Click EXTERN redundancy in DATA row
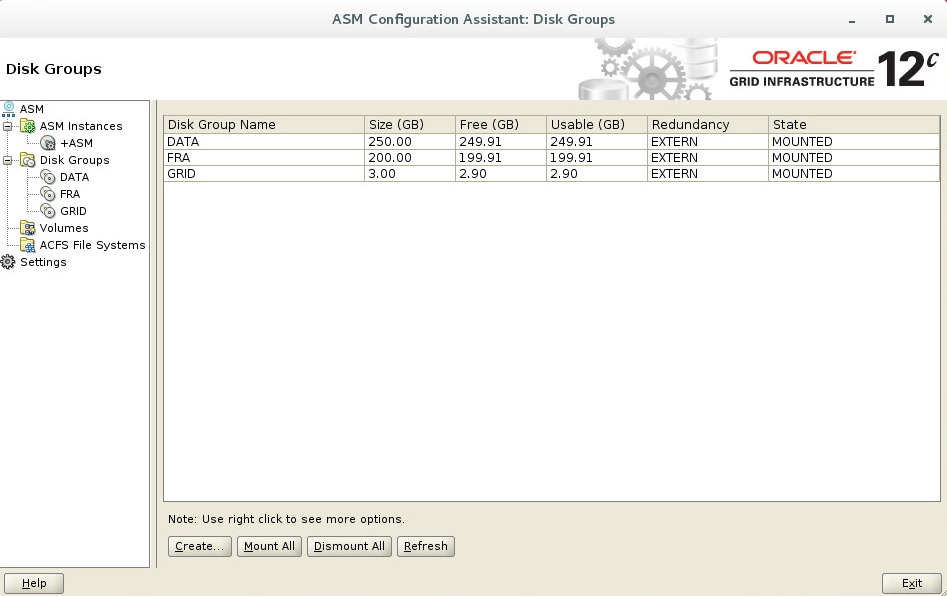Image resolution: width=947 pixels, height=596 pixels. point(674,142)
